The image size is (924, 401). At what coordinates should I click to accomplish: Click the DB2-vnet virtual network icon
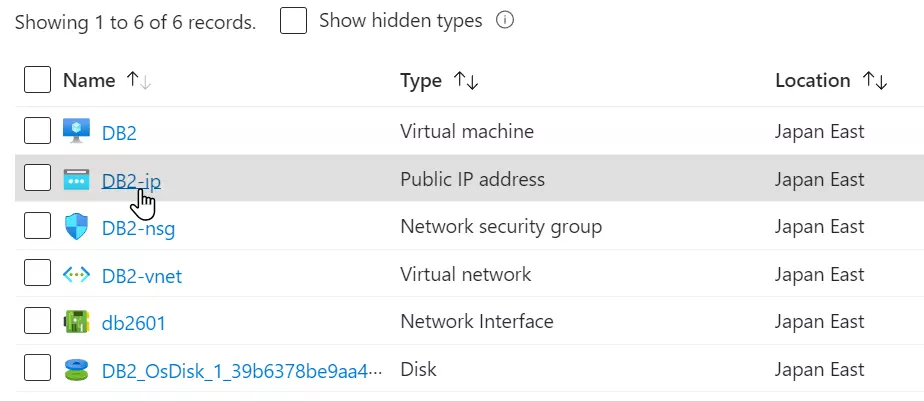click(77, 274)
